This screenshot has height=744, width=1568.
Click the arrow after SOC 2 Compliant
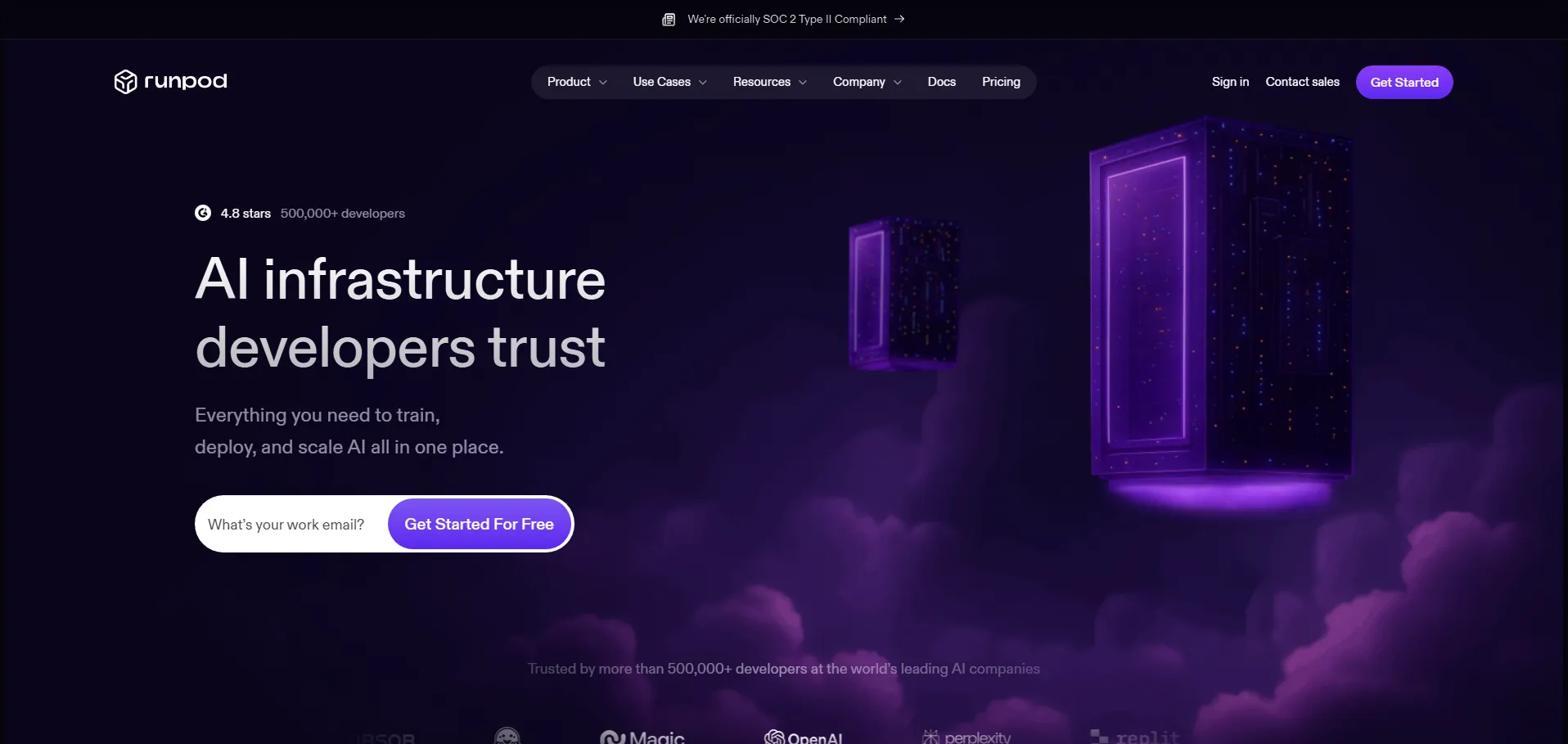point(899,19)
